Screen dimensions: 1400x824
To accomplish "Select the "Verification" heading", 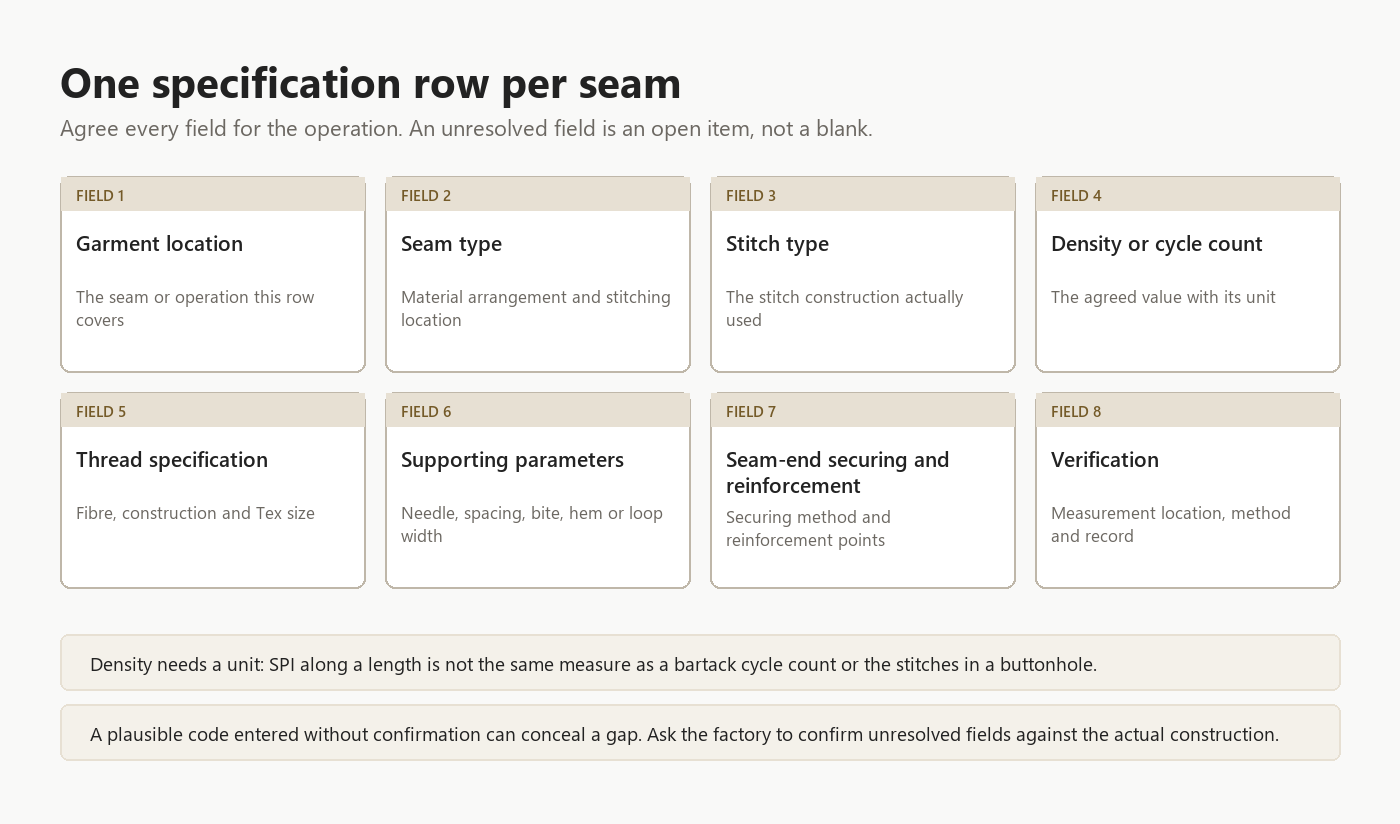I will (x=1105, y=460).
